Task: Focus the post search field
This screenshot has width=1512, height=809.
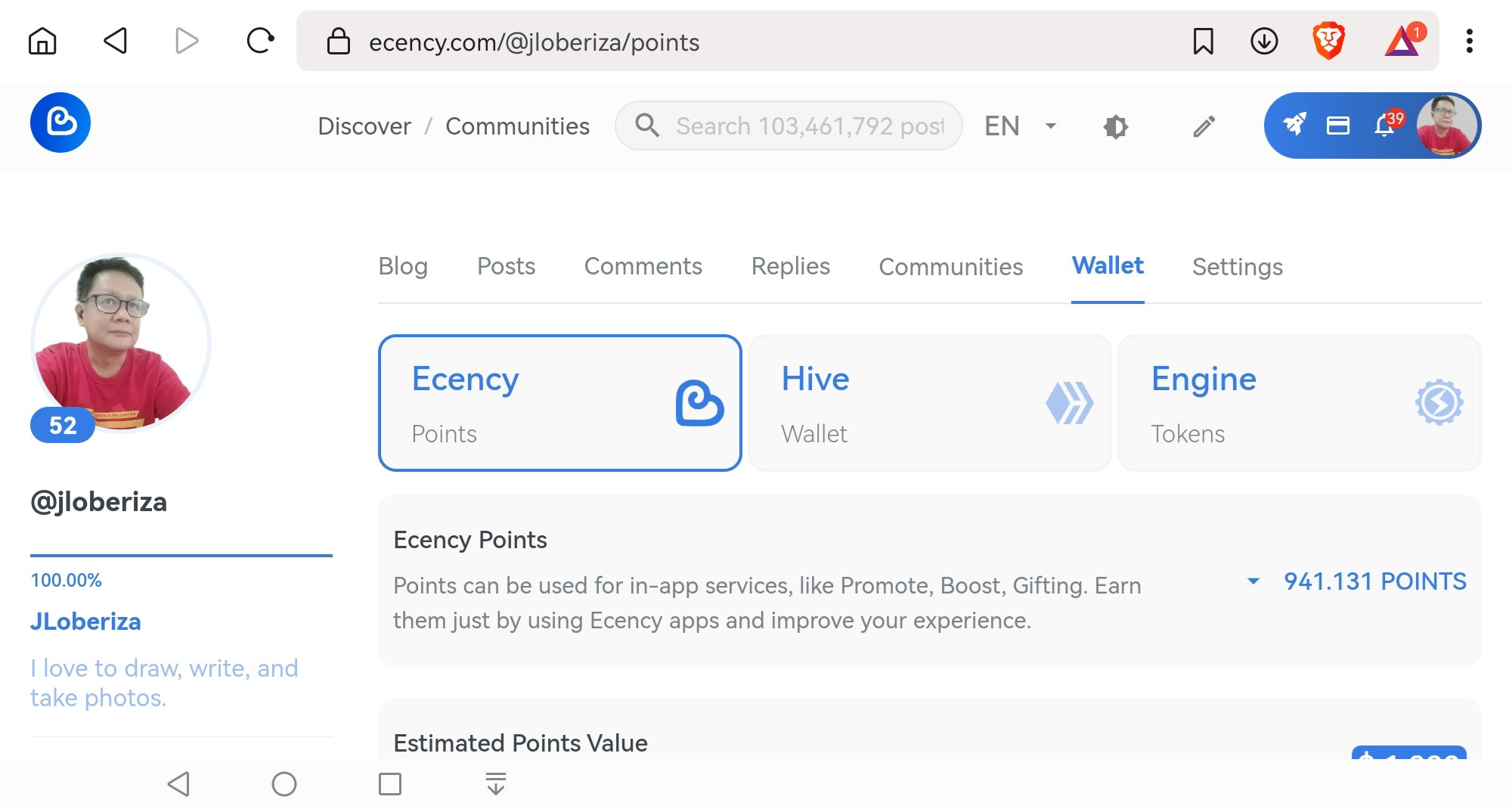Action: [x=789, y=126]
